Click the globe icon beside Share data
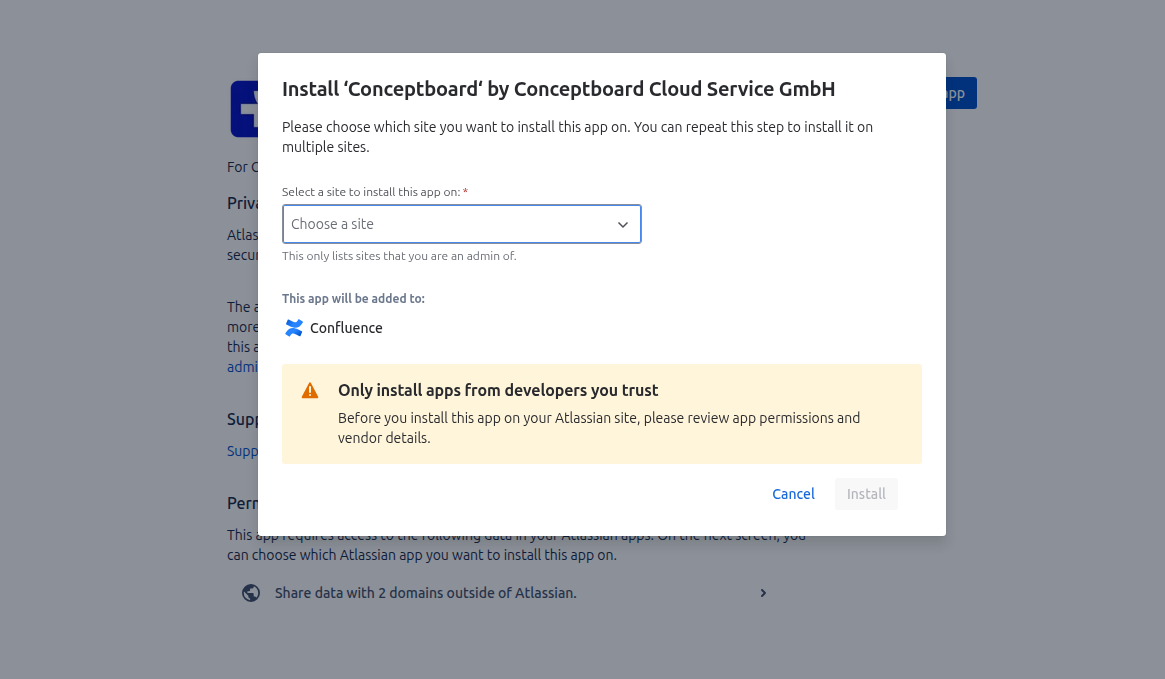This screenshot has height=679, width=1165. 251,593
